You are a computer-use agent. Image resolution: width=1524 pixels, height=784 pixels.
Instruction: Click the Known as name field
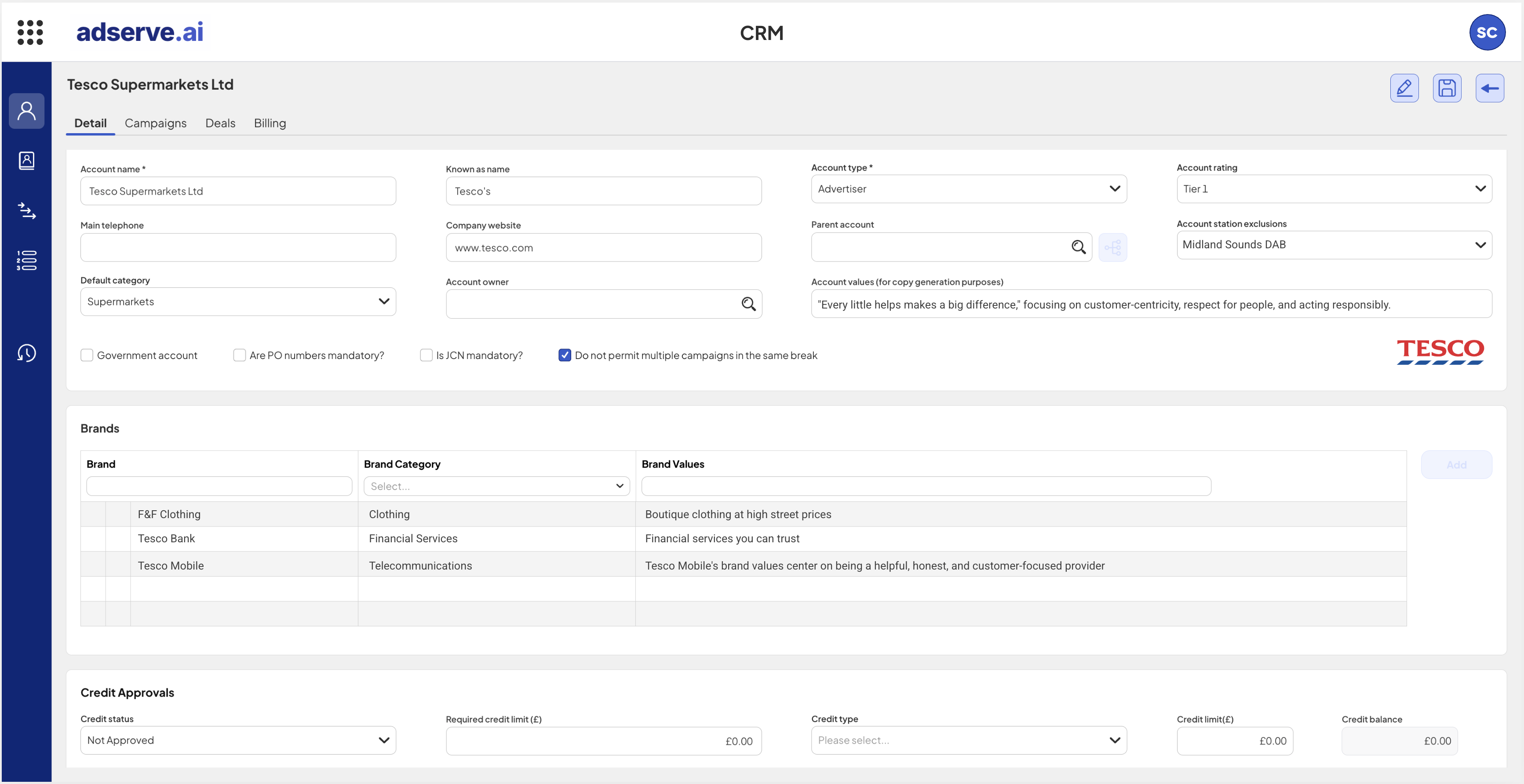(x=603, y=191)
